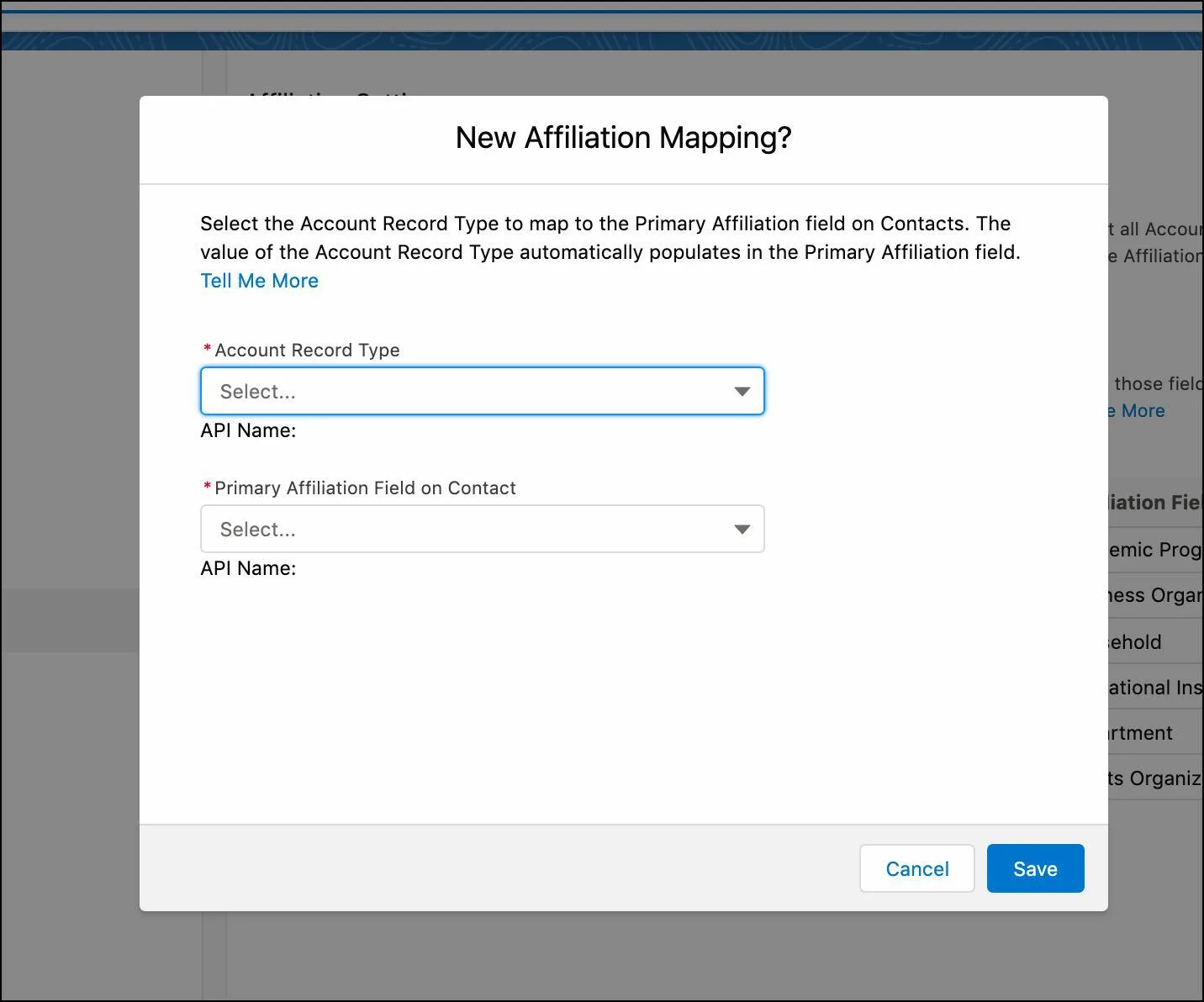
Task: Click the Tell Me More link
Action: 259,281
